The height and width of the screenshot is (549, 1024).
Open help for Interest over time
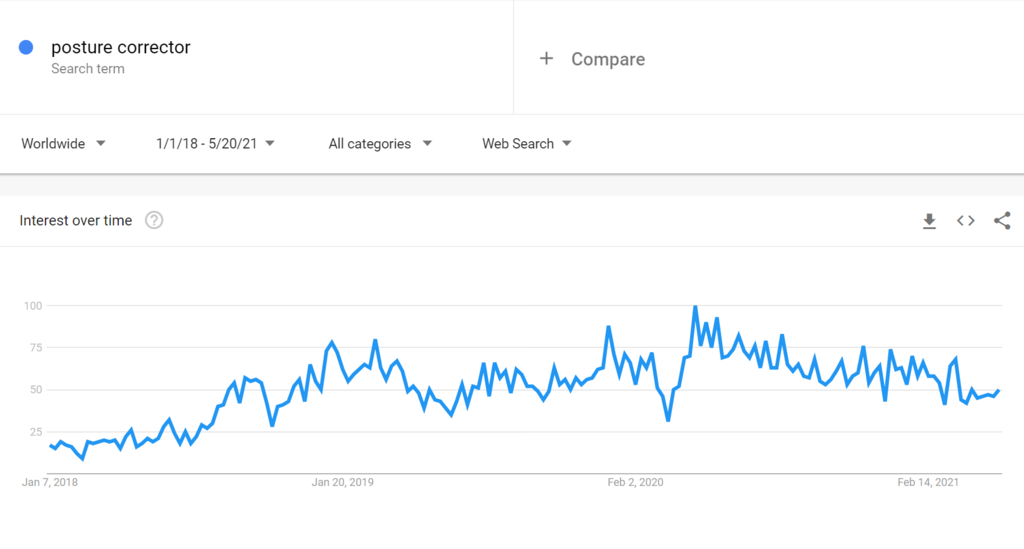pos(154,221)
